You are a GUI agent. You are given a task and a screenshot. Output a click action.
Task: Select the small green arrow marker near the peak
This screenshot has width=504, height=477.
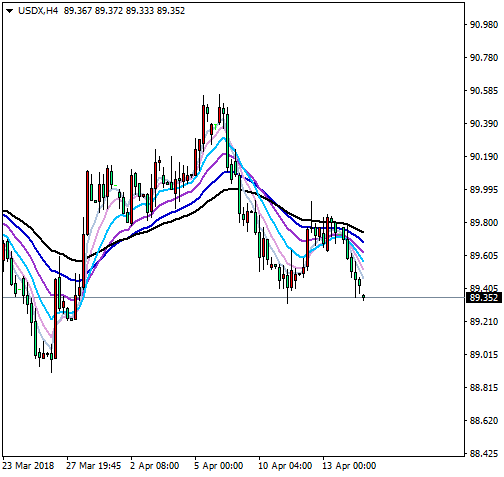coord(216,126)
